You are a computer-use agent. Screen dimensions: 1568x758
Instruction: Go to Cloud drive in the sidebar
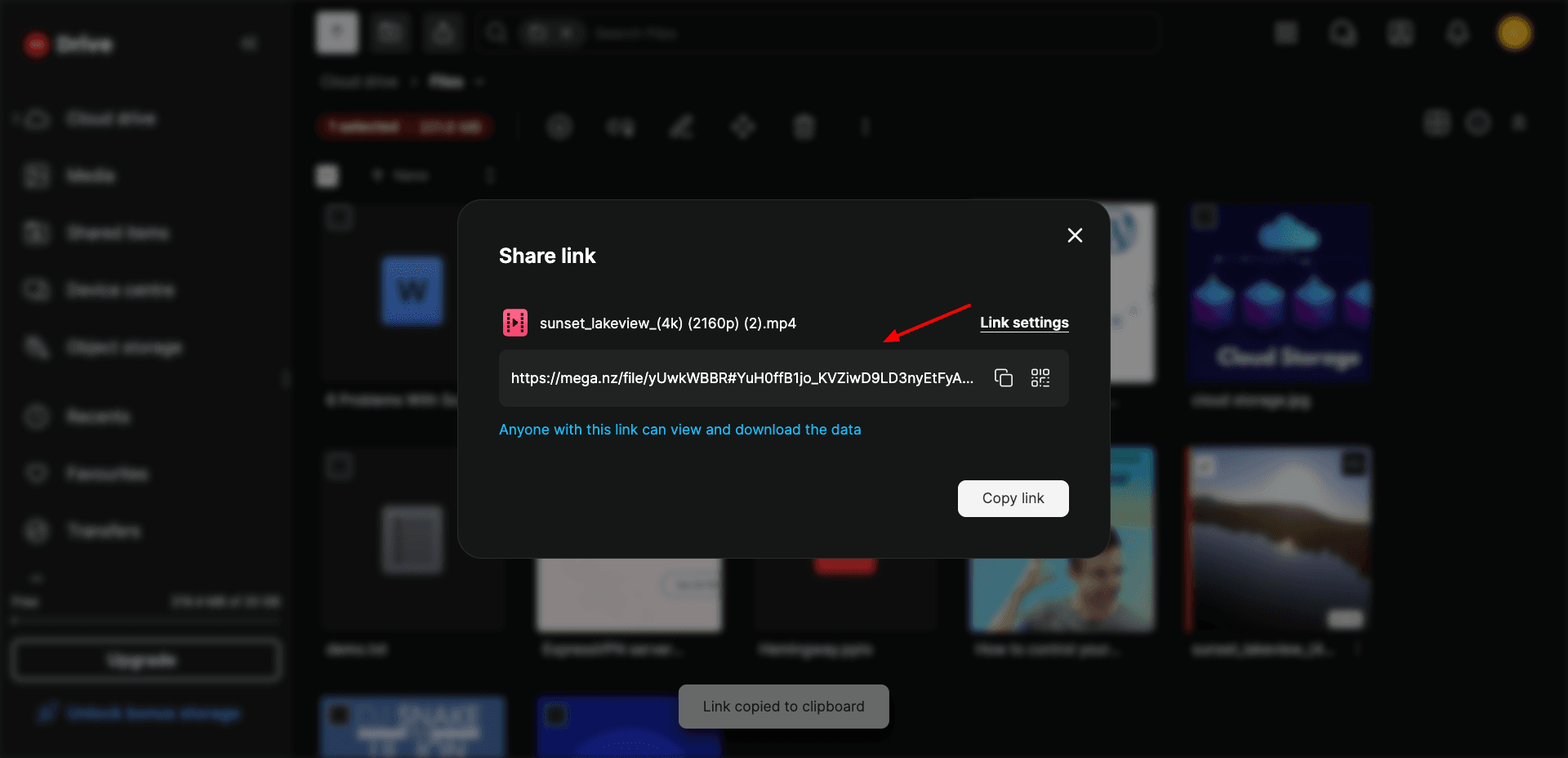click(x=111, y=119)
